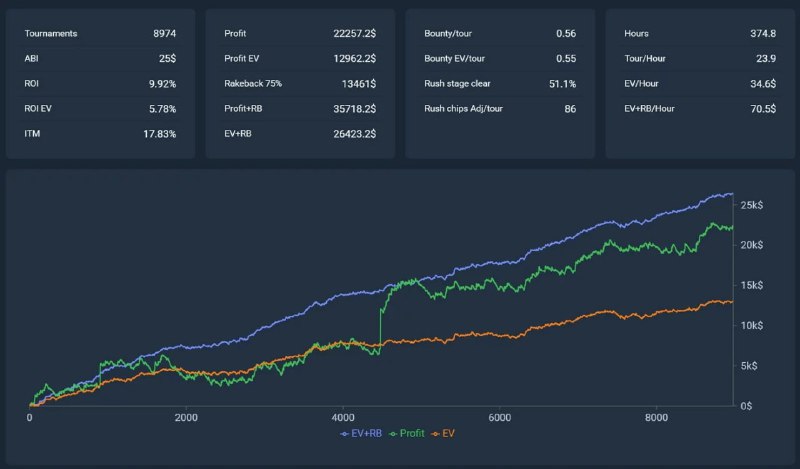Select the Rush stage clear percentage

tap(559, 83)
